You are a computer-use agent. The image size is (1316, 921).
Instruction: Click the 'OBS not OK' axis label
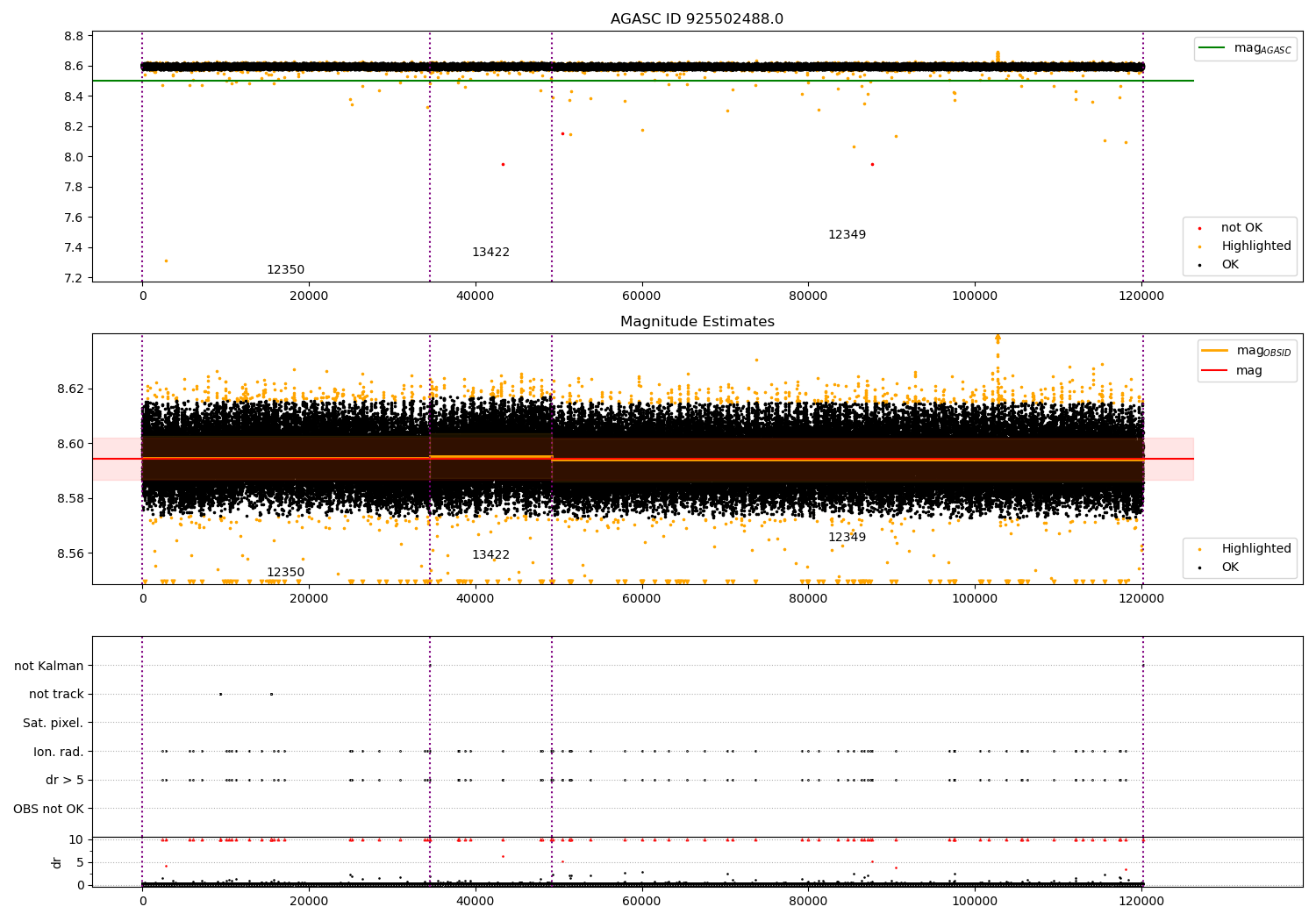point(48,810)
